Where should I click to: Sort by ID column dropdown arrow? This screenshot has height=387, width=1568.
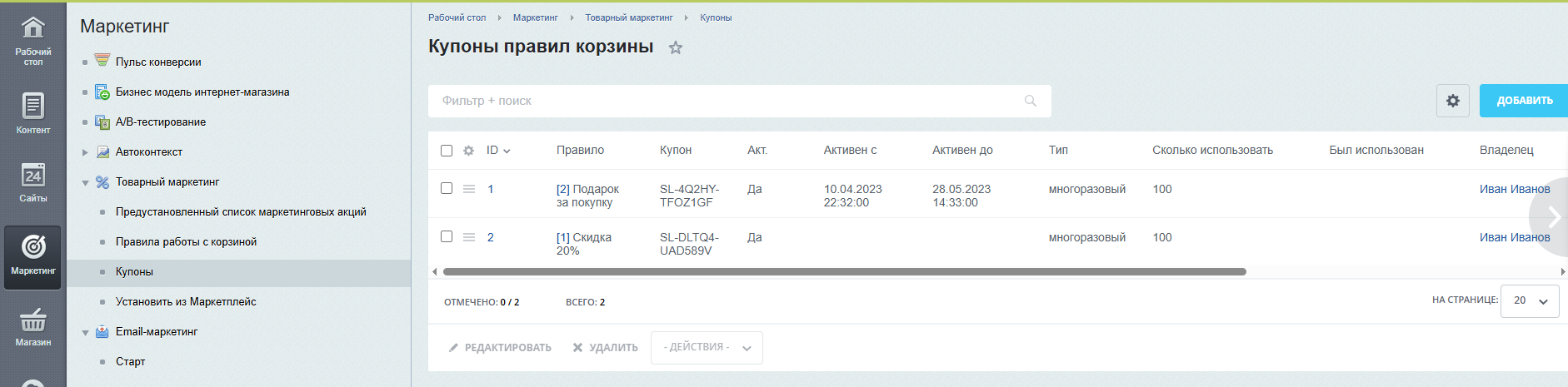click(x=507, y=151)
